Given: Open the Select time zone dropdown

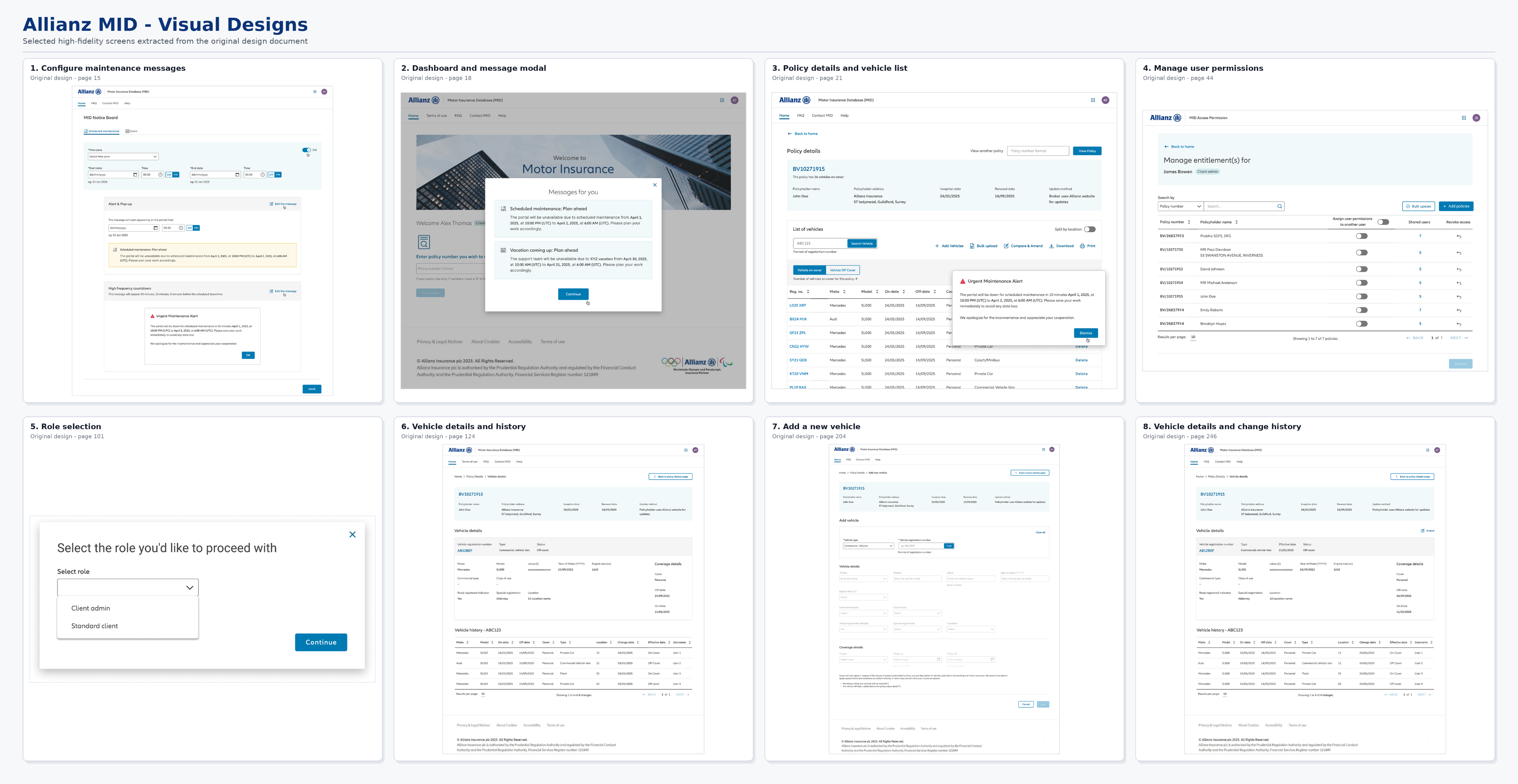Looking at the screenshot, I should click(x=123, y=157).
